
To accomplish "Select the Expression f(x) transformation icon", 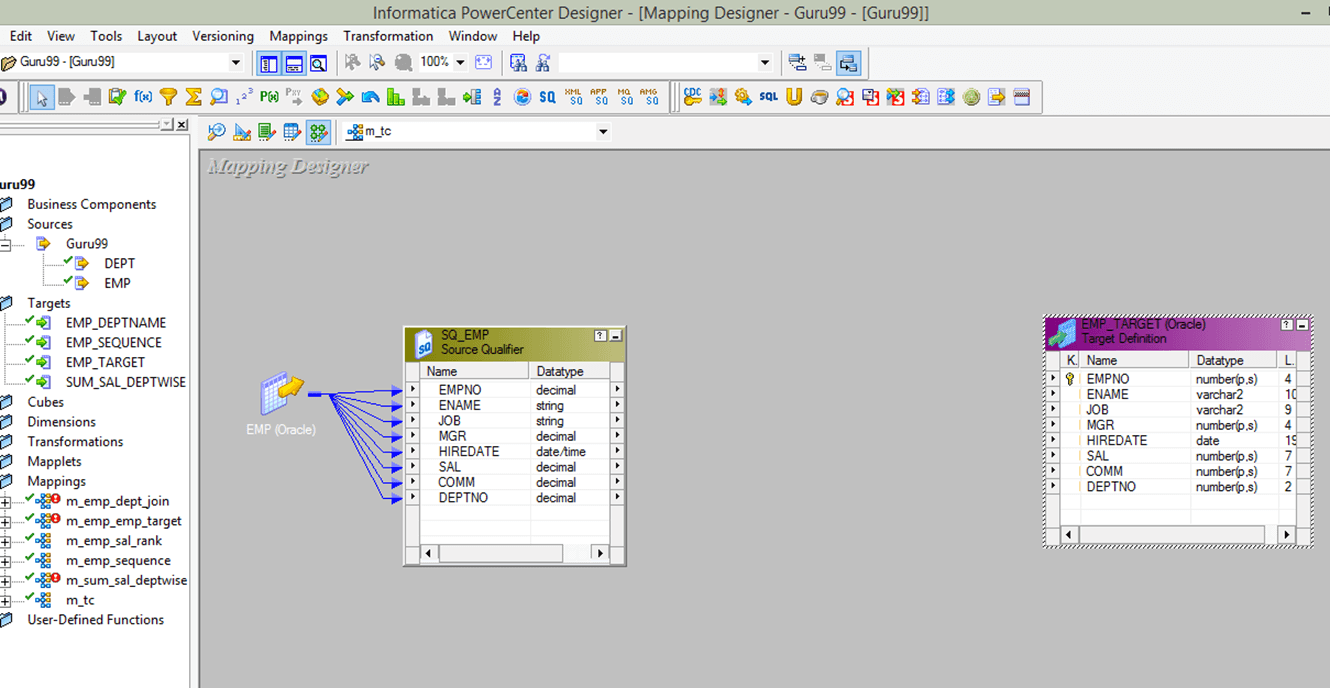I will pyautogui.click(x=143, y=97).
